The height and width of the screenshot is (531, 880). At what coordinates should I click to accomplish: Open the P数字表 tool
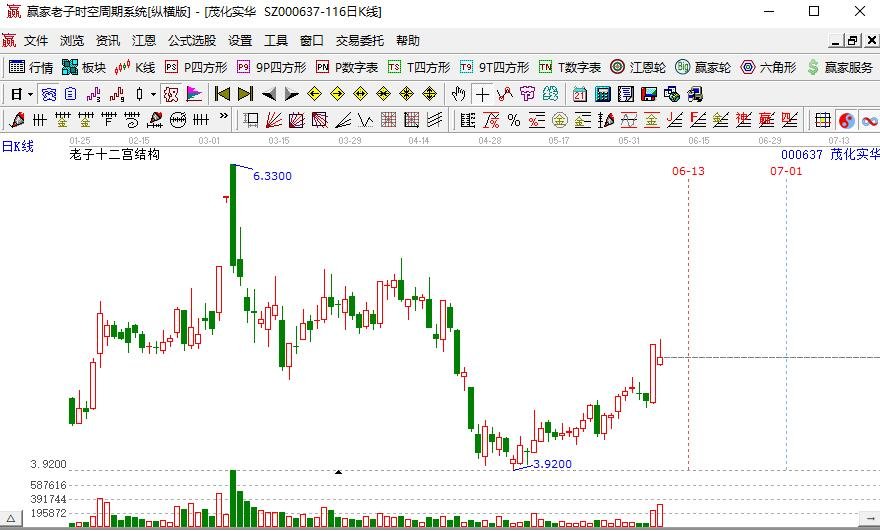tap(347, 67)
